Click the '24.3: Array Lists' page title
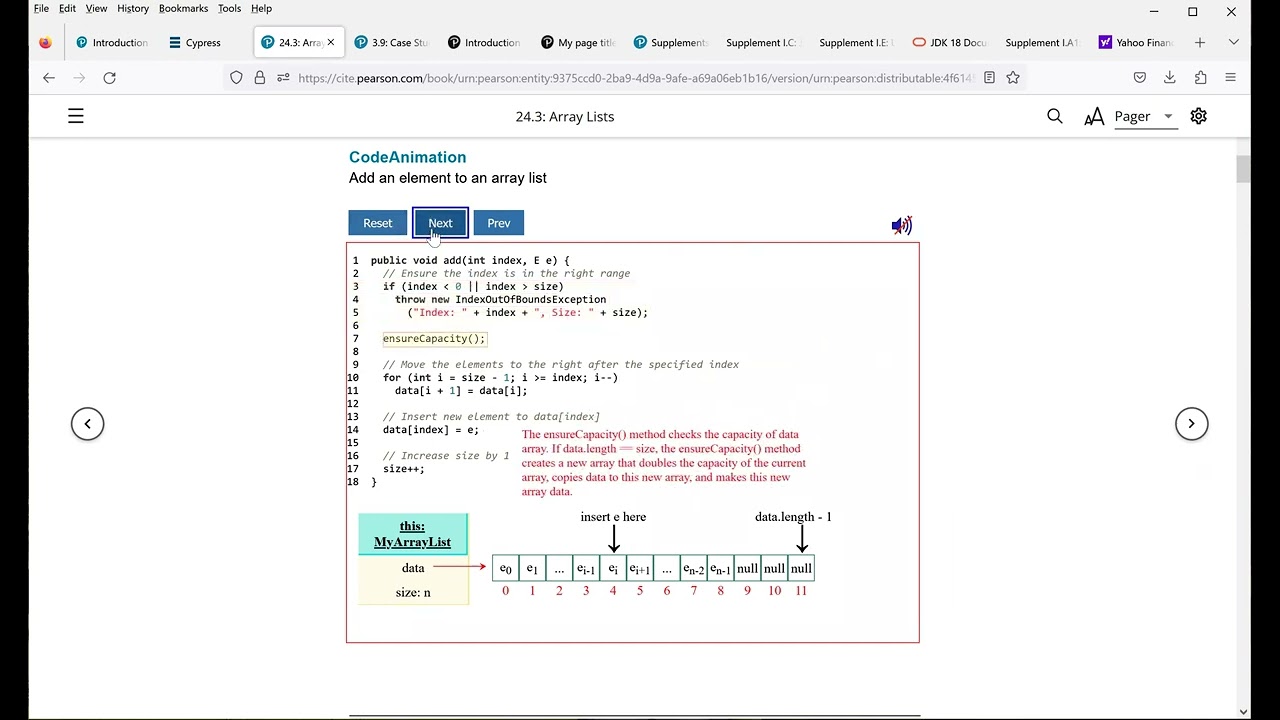 pyautogui.click(x=565, y=117)
